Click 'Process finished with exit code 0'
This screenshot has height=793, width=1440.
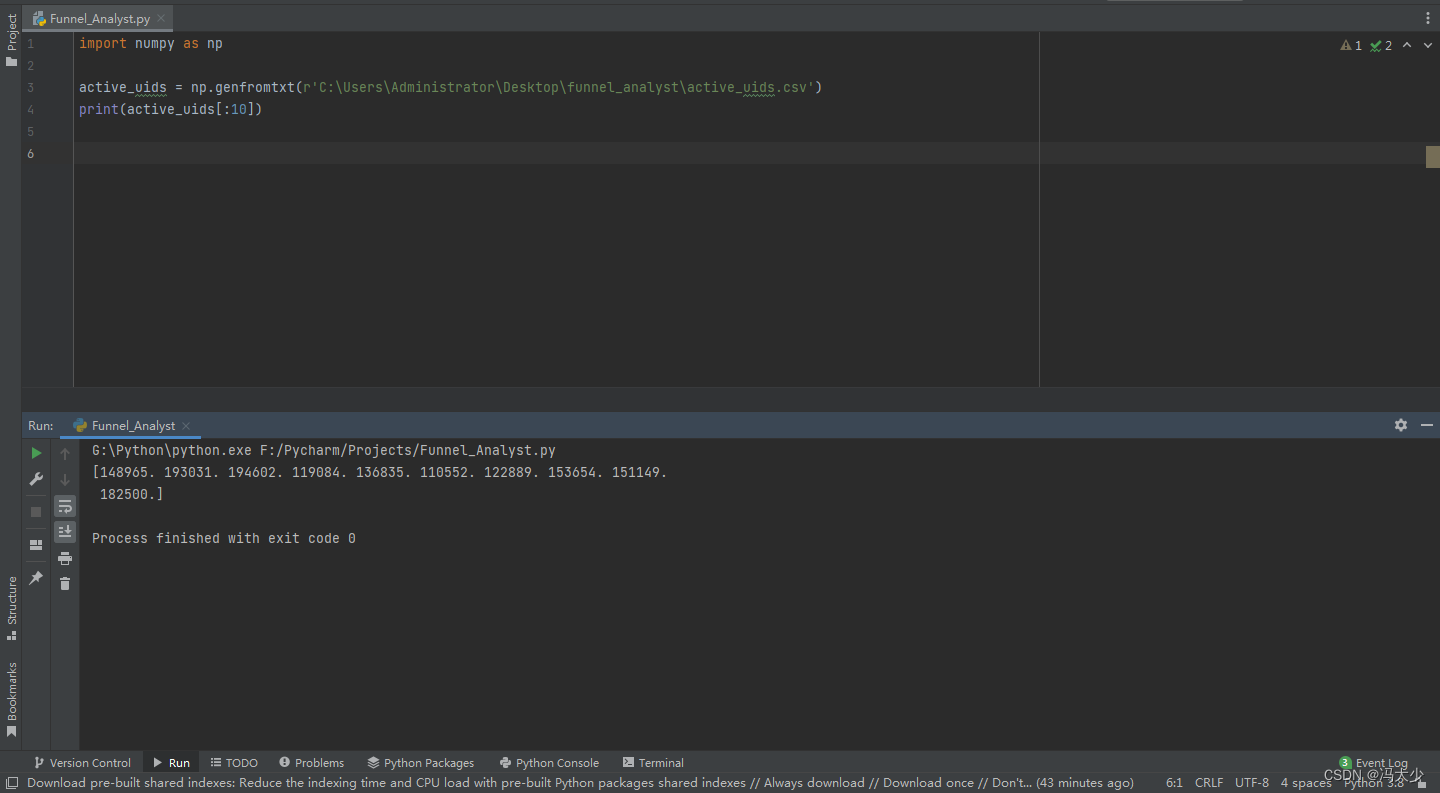224,539
